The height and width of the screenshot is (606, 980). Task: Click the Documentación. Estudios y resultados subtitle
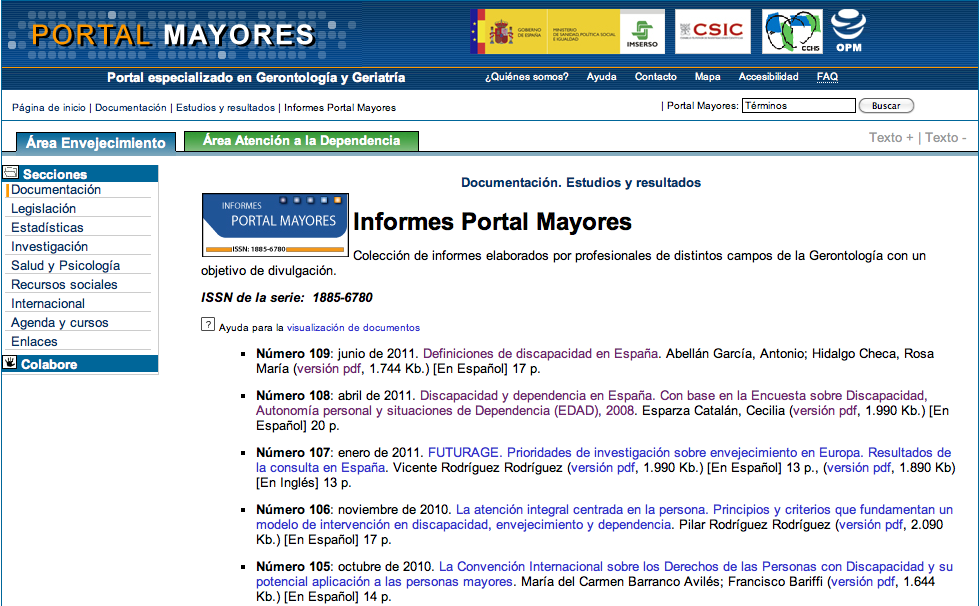point(581,182)
